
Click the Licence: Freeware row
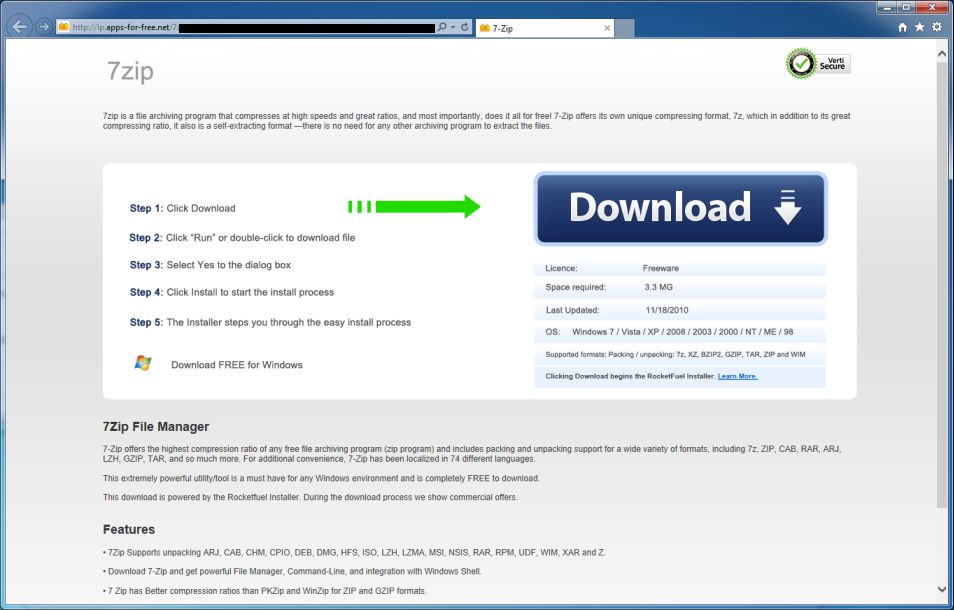tap(680, 268)
